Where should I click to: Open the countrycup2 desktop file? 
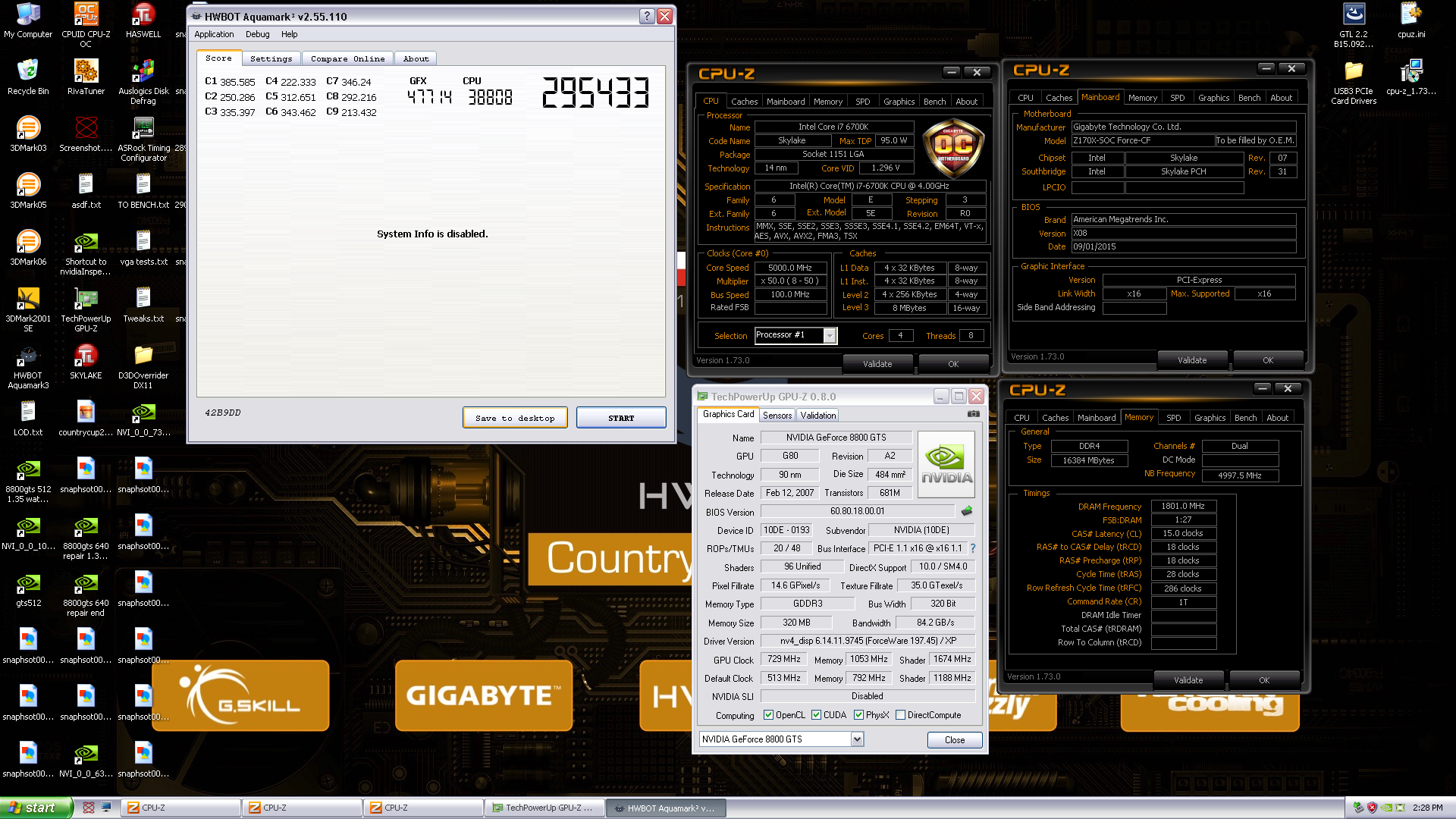click(86, 418)
